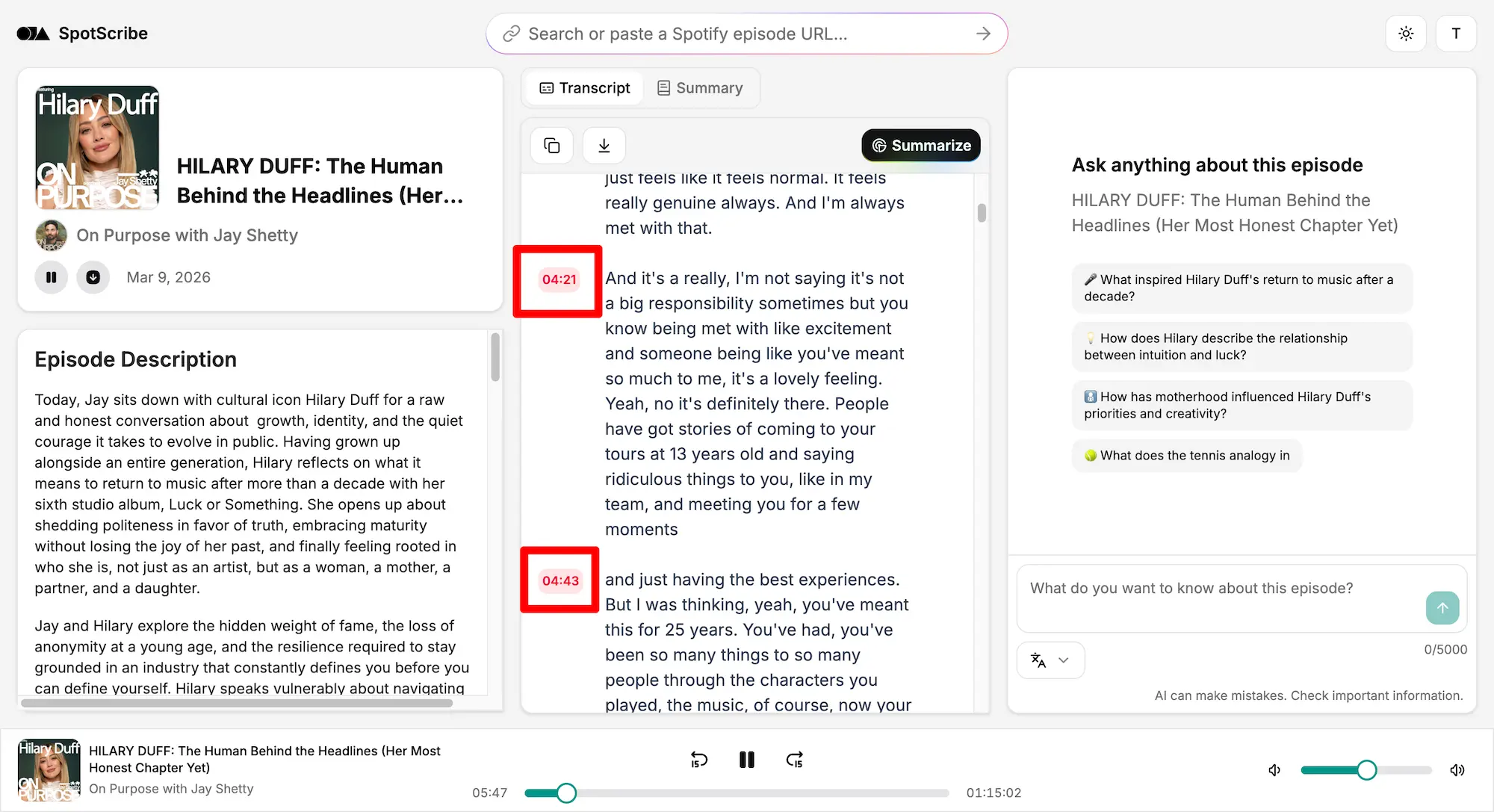This screenshot has width=1494, height=812.
Task: Ask the suggested question about Hilary's return to music
Action: [x=1242, y=288]
